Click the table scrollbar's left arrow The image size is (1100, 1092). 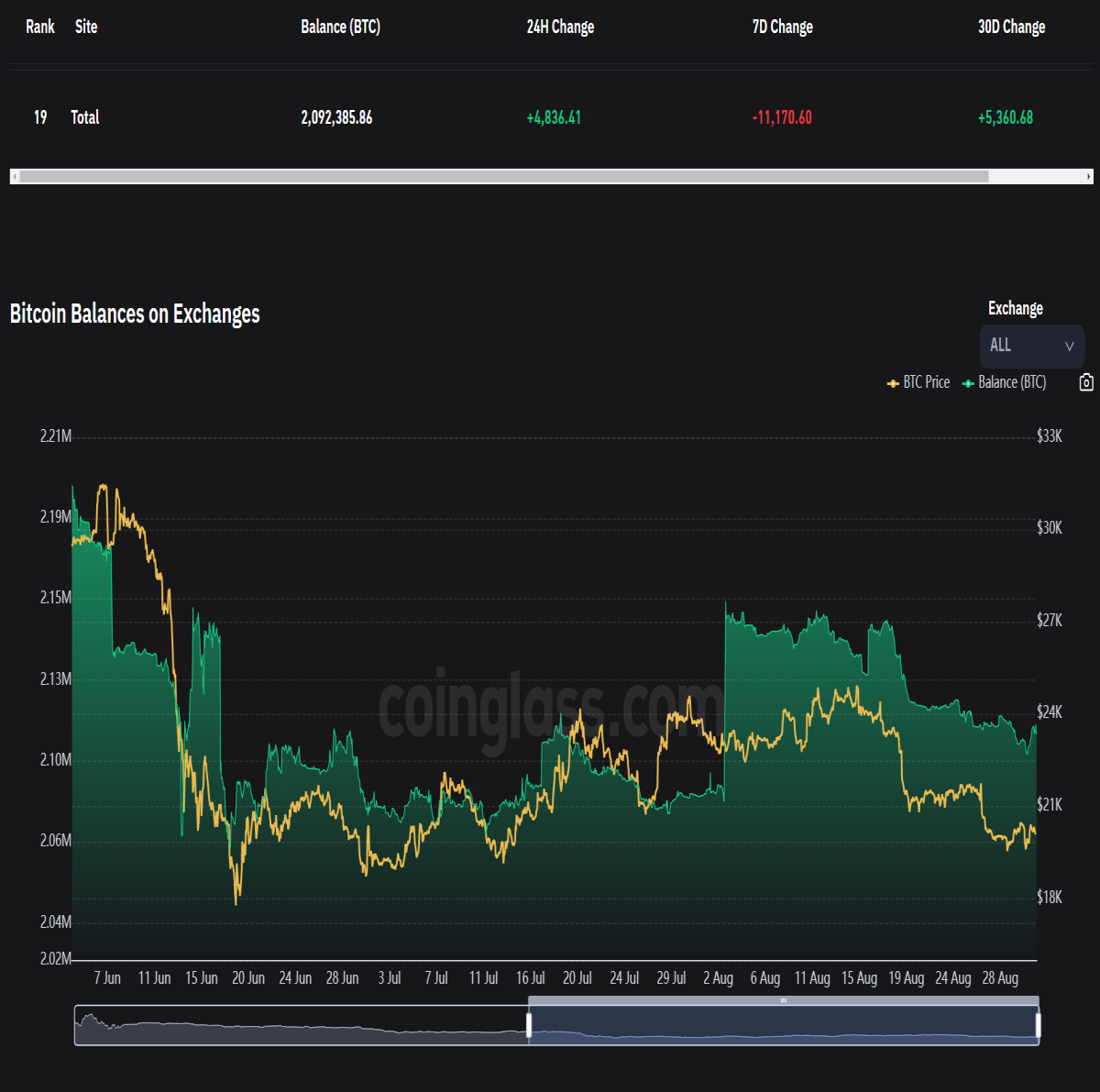(x=14, y=176)
